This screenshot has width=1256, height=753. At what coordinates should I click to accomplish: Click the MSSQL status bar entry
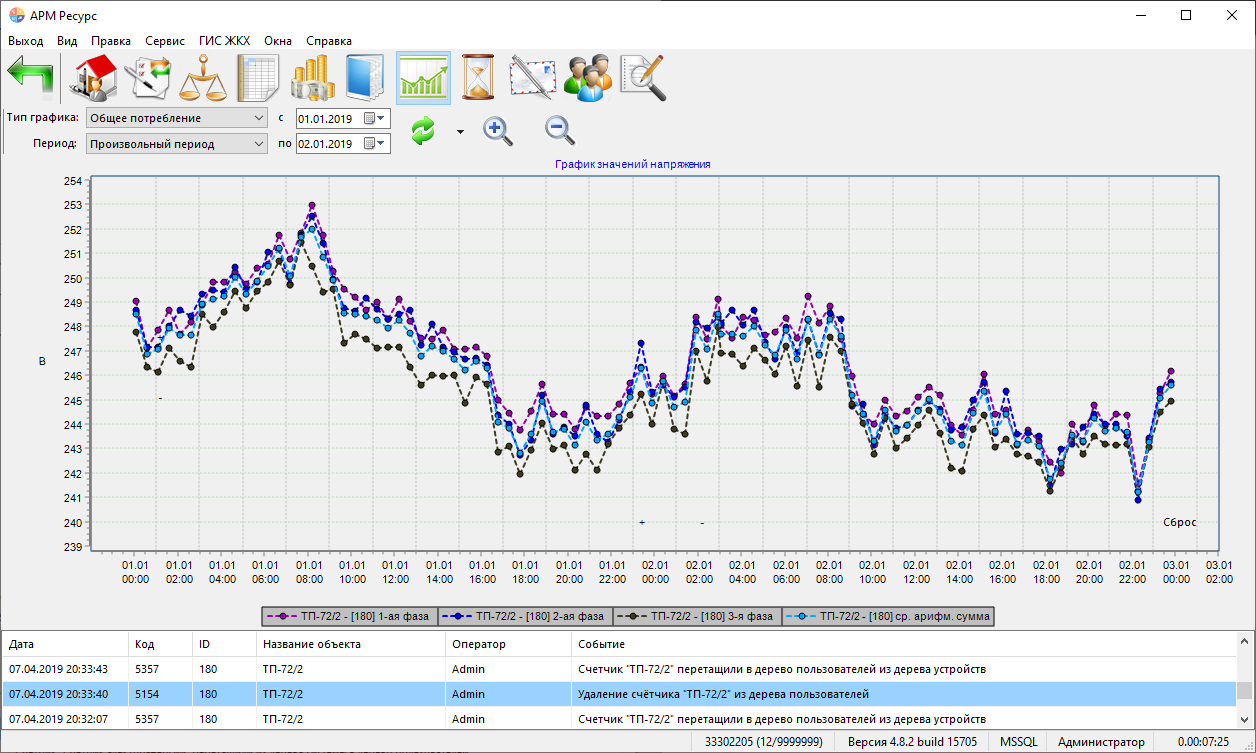pos(1019,742)
